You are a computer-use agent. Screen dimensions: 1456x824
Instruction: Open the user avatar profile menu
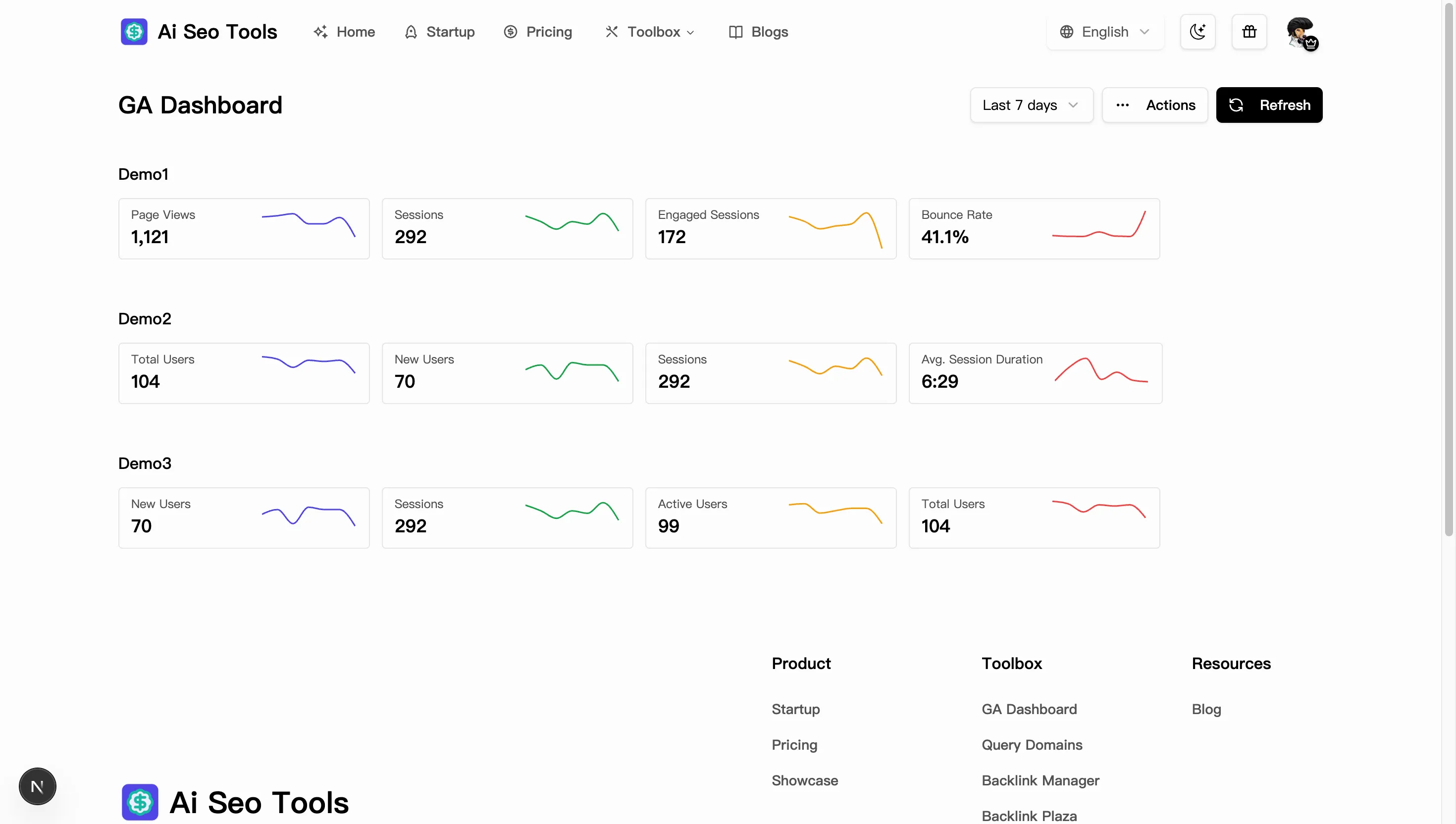(x=1301, y=33)
